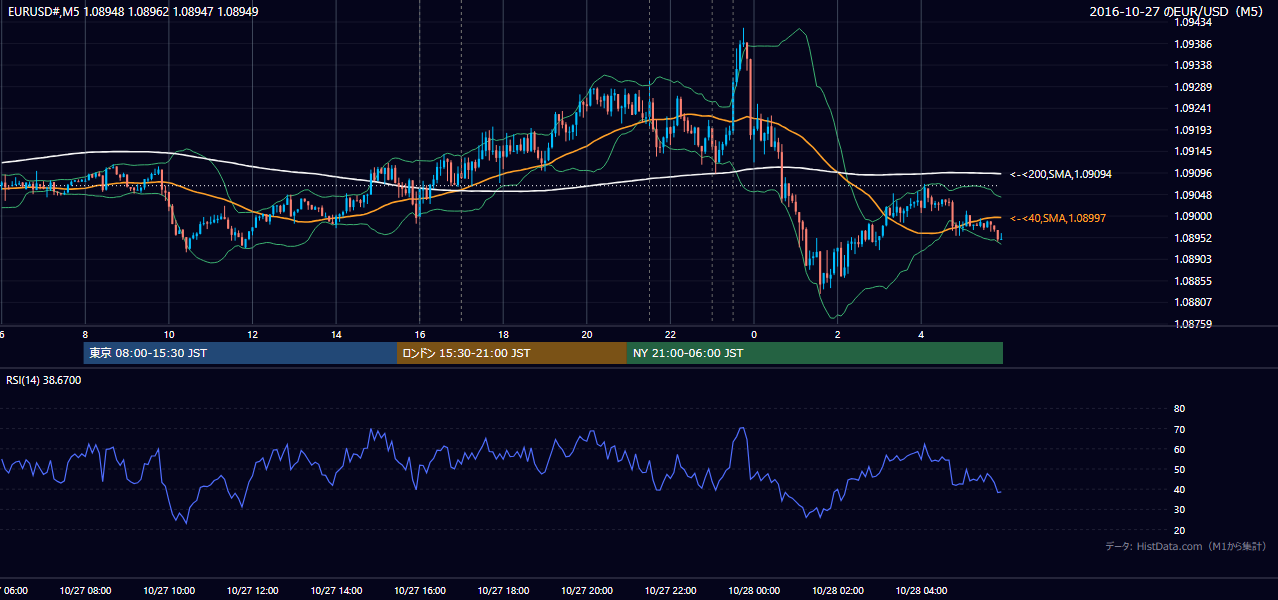Click price axis value 1.09048
The image size is (1278, 600).
[x=1193, y=195]
